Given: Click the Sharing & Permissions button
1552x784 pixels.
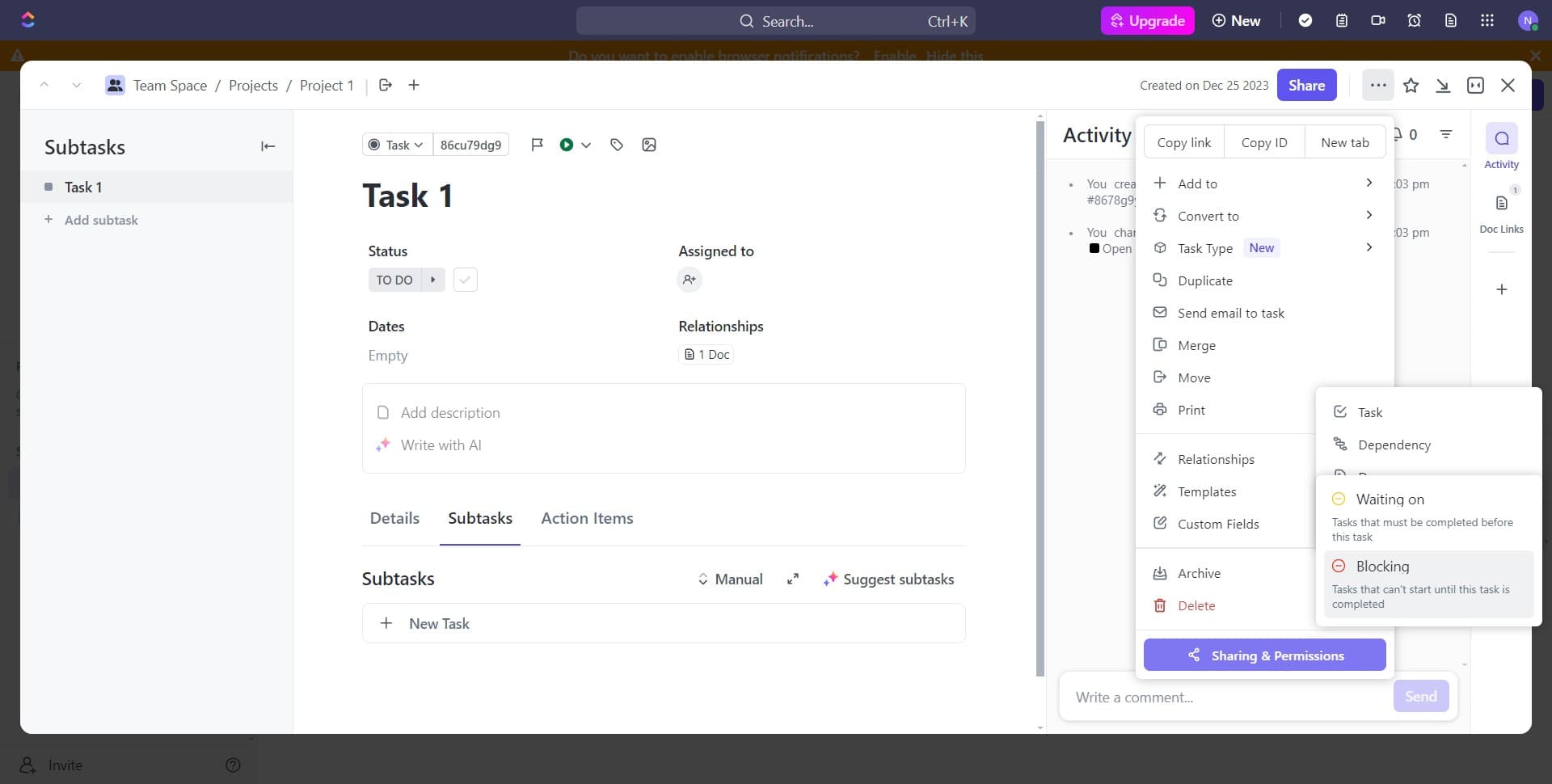Looking at the screenshot, I should (1264, 655).
